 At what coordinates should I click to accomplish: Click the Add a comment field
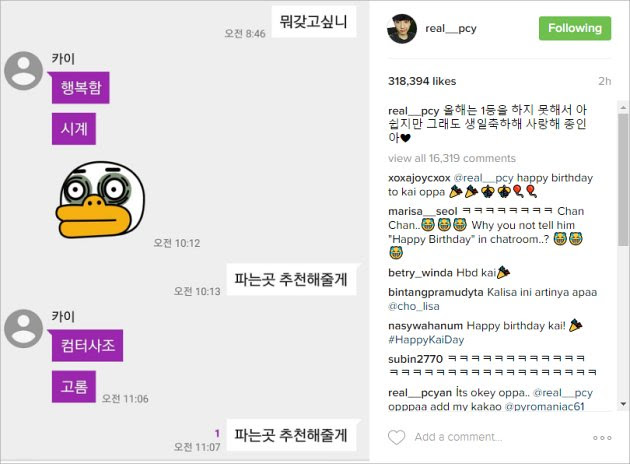coord(458,437)
